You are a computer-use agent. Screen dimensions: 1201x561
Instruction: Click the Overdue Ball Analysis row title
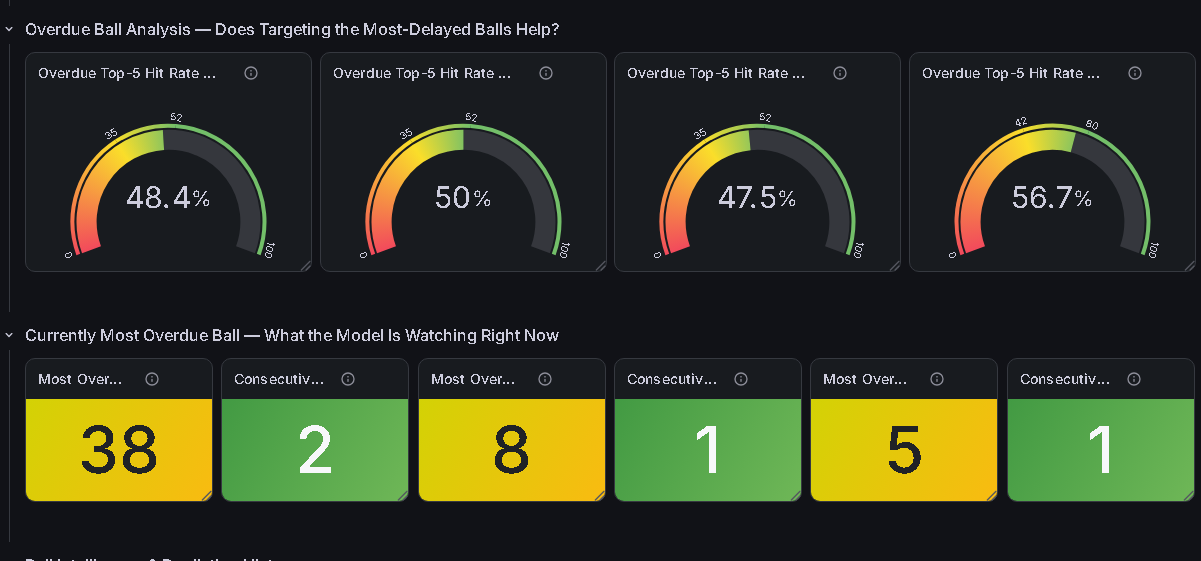click(292, 30)
